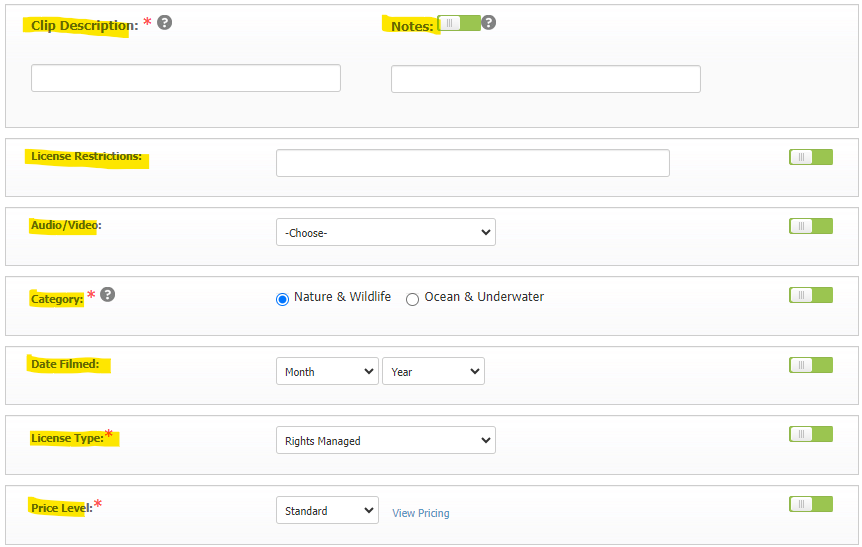Flip the Date Filmed row toggle
Viewport: 862px width, 547px height.
pyautogui.click(x=811, y=365)
